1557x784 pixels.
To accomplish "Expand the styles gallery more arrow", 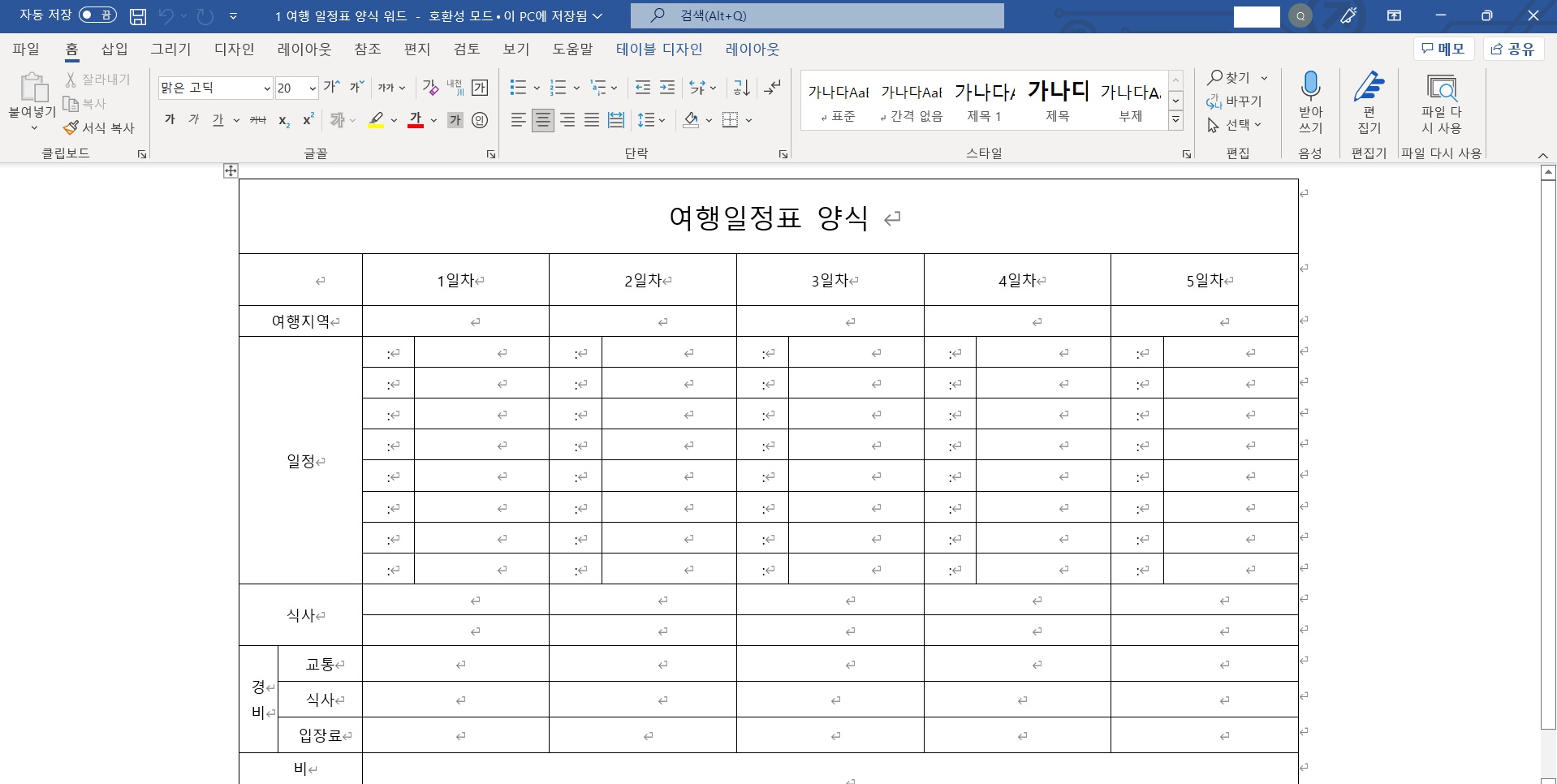I will tap(1175, 120).
